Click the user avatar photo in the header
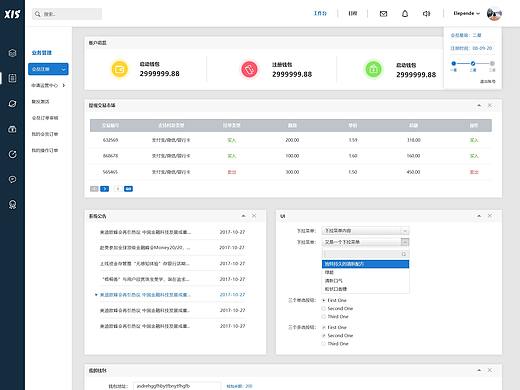 (x=494, y=14)
